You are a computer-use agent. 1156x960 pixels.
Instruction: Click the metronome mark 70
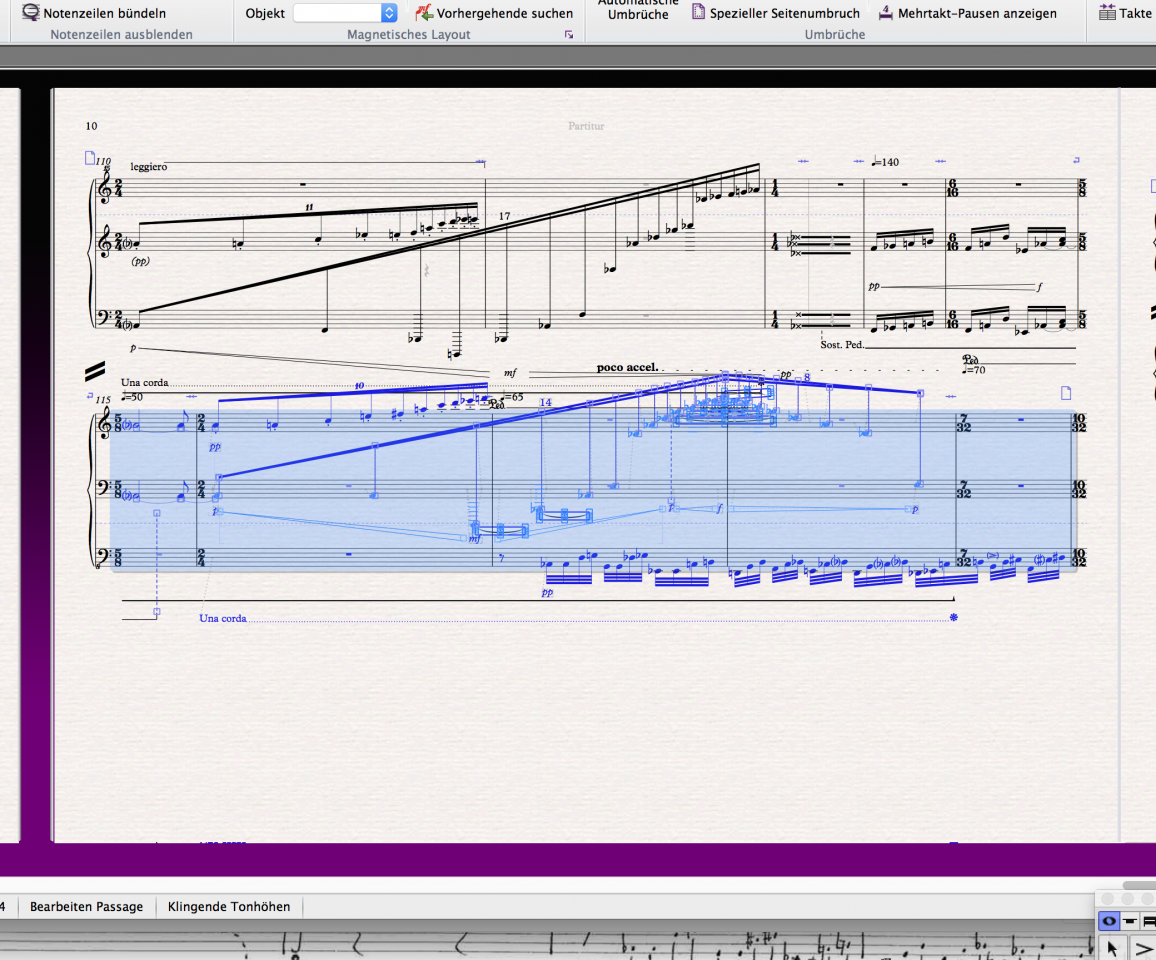click(975, 369)
